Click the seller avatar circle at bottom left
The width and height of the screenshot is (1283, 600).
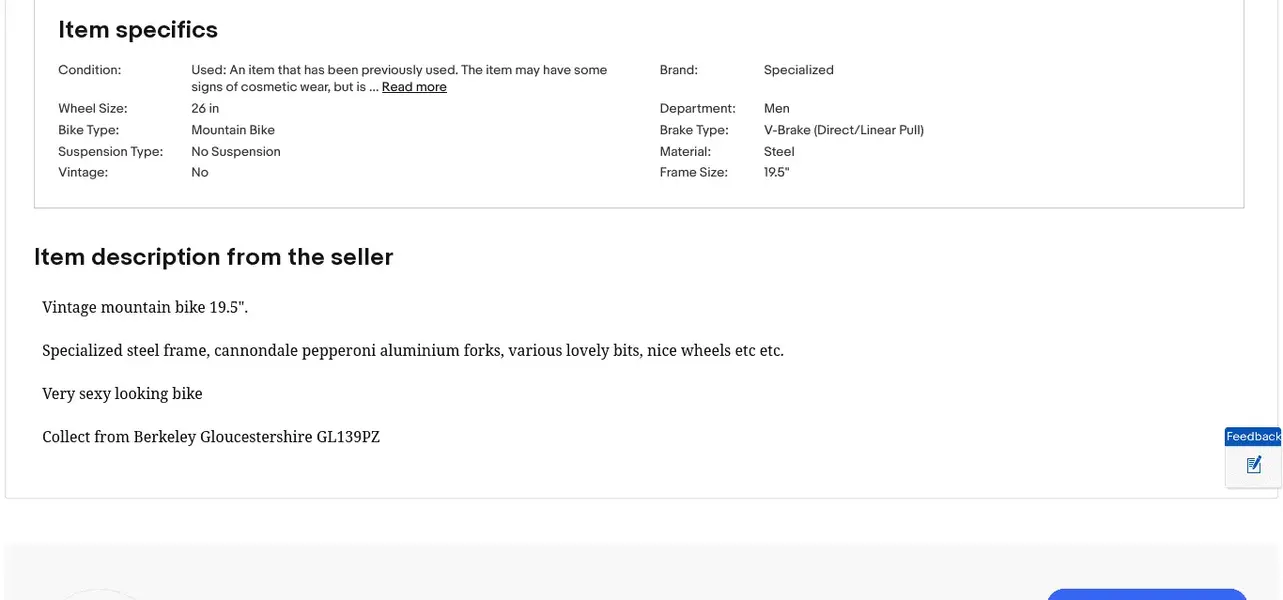[x=101, y=595]
